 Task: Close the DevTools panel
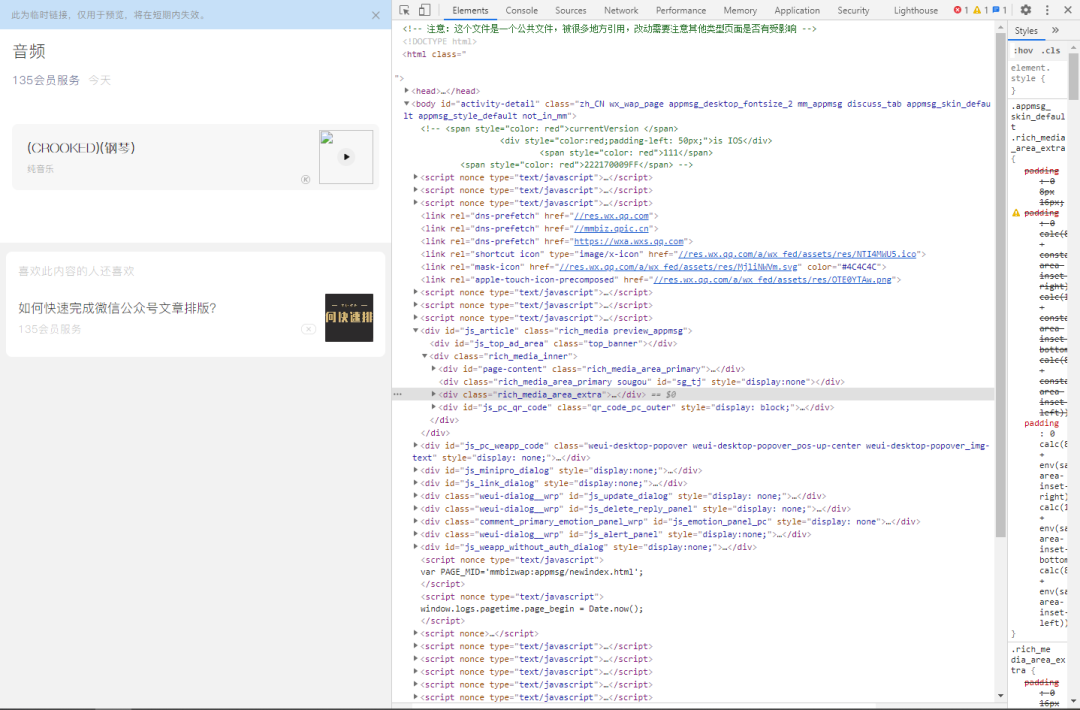point(1068,10)
